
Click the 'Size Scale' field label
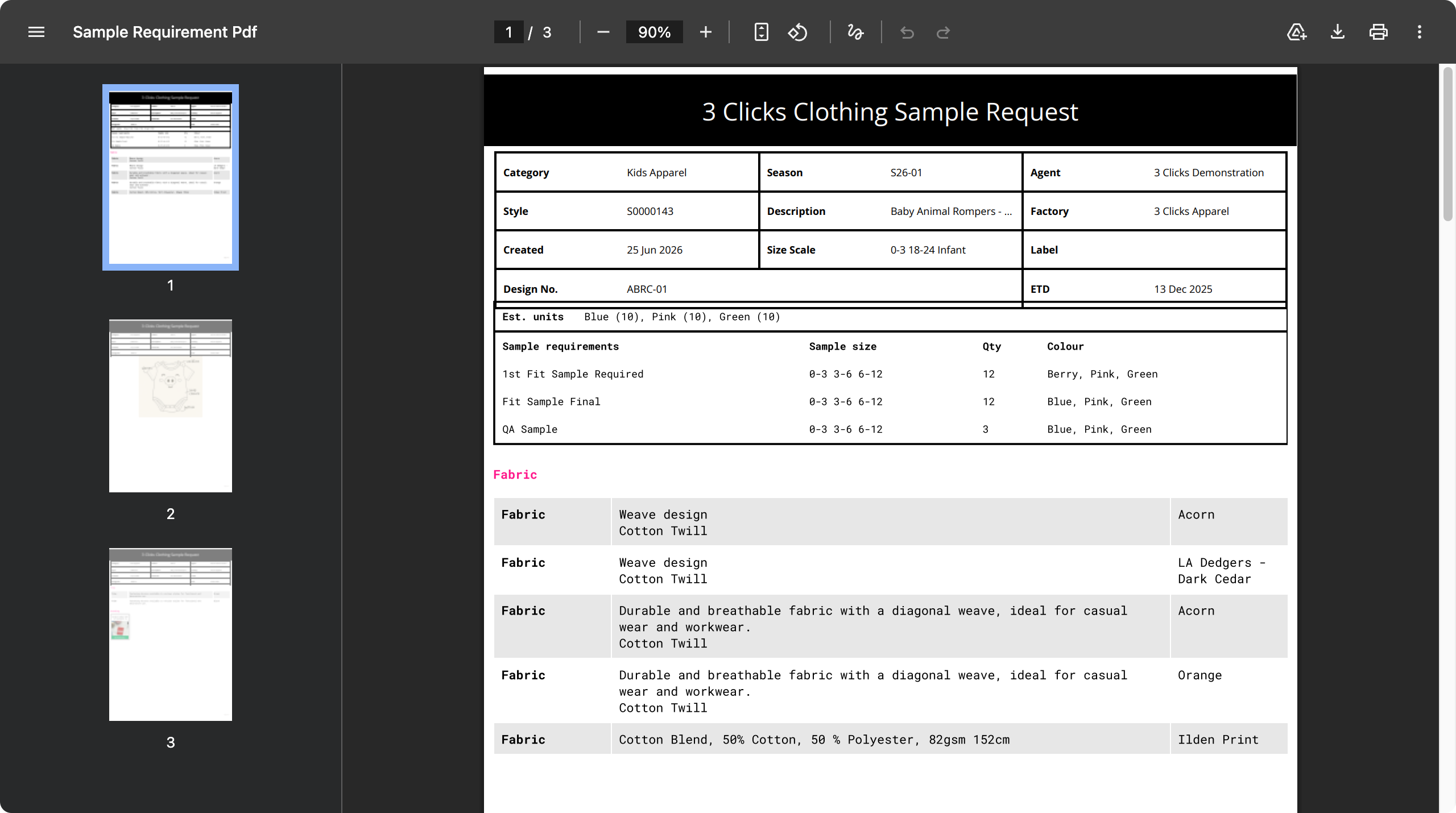coord(791,250)
